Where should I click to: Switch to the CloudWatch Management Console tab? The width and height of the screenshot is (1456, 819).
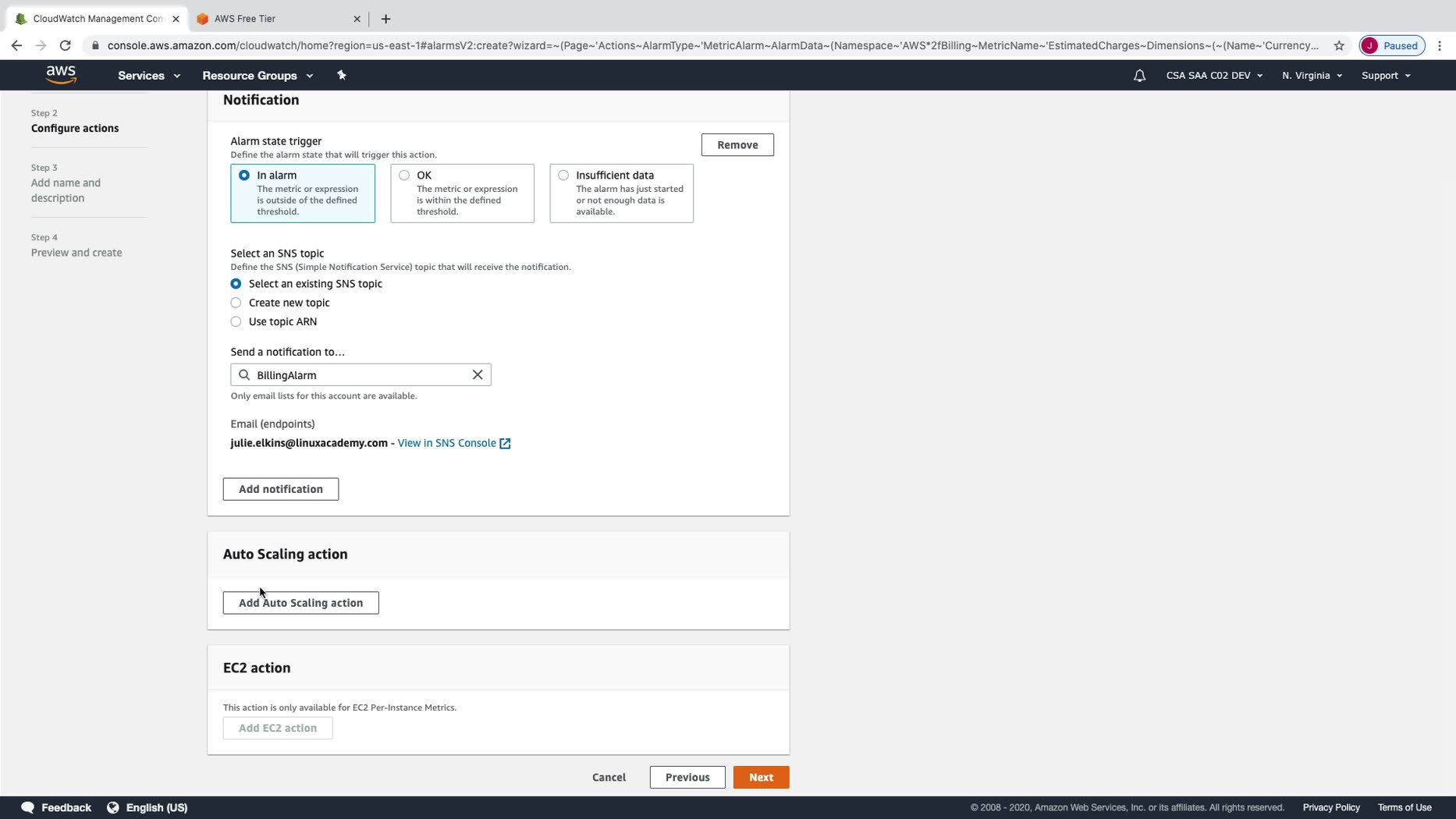tap(97, 19)
